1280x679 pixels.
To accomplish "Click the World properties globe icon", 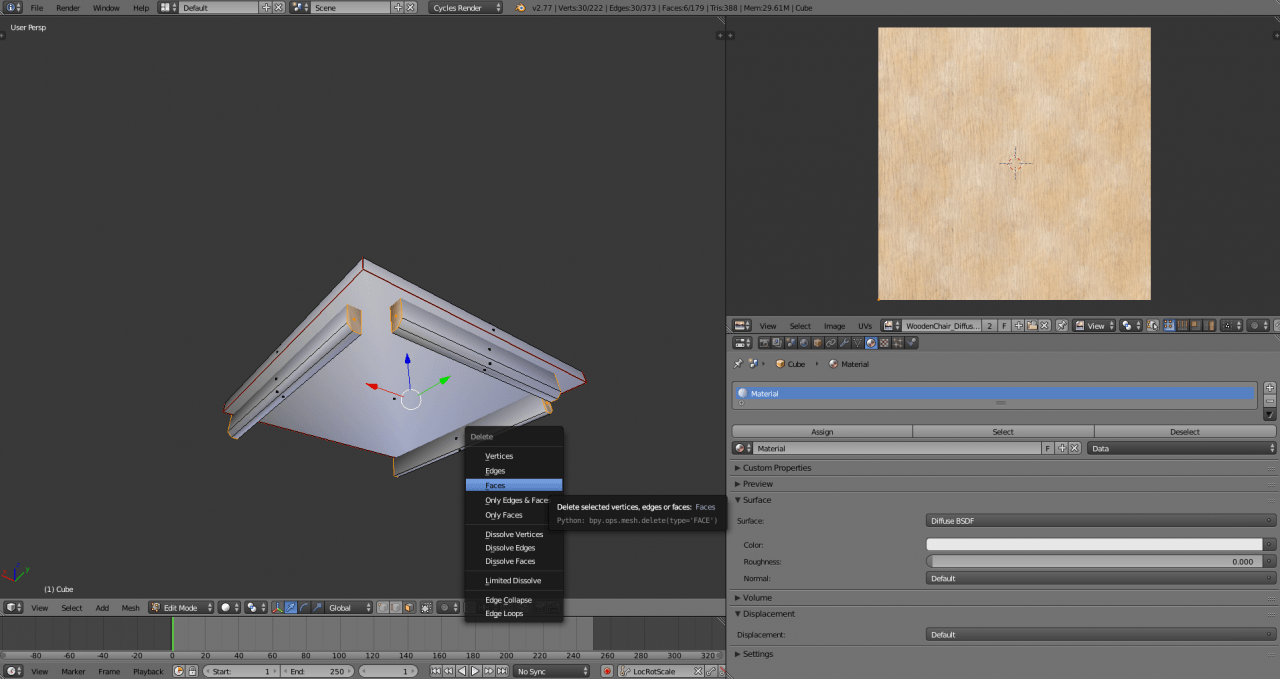I will 804,343.
